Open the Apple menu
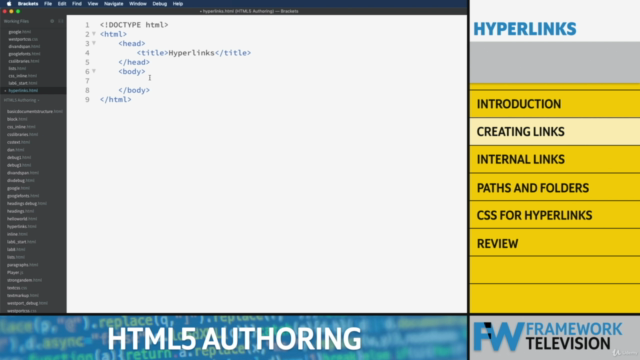Image resolution: width=640 pixels, height=360 pixels. [x=9, y=4]
